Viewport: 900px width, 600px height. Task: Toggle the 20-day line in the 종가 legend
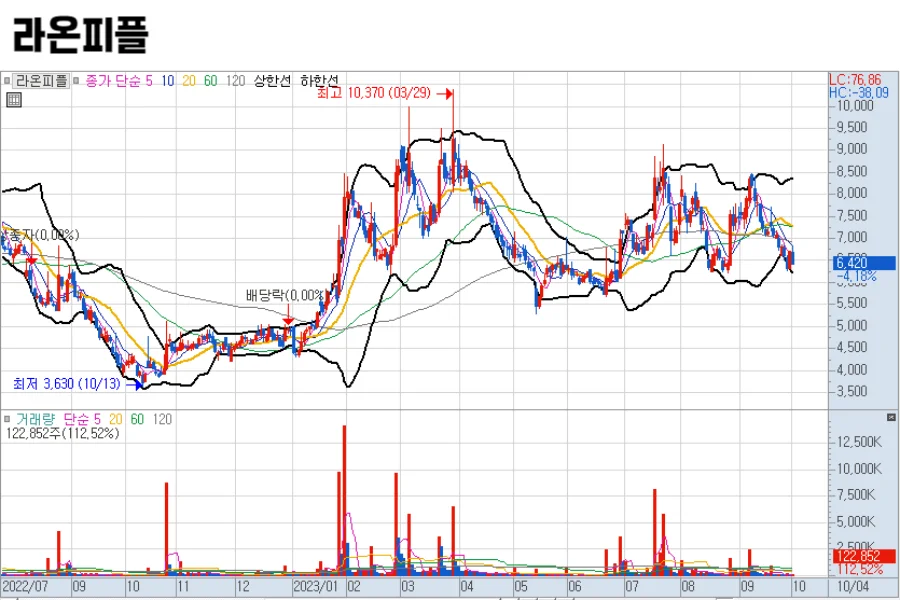coord(189,81)
